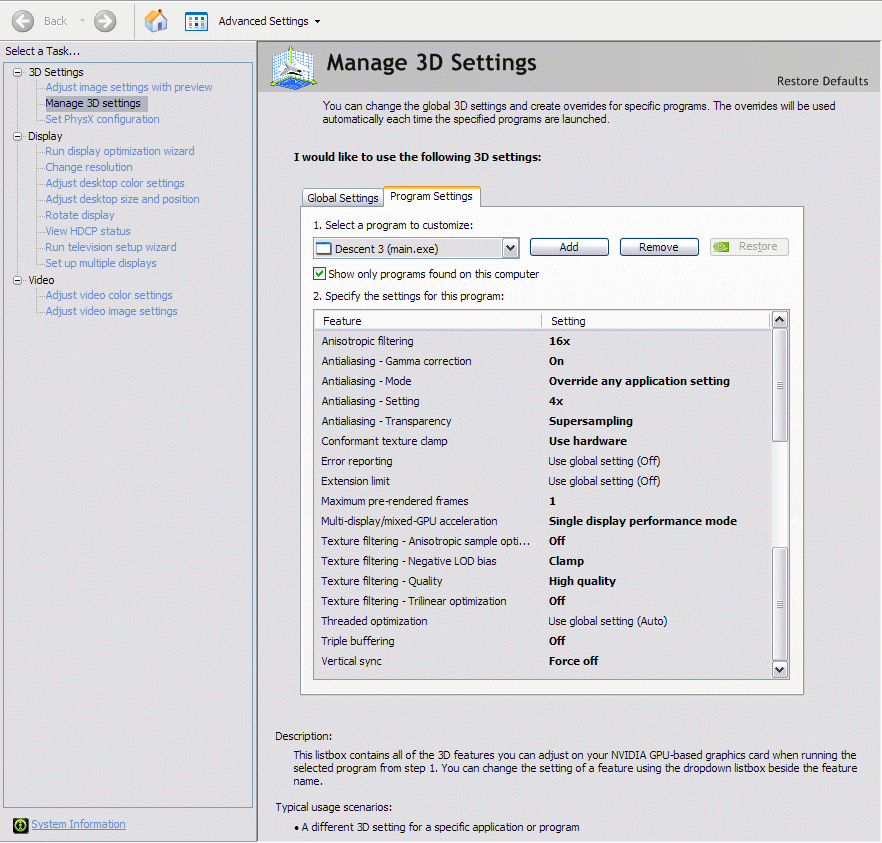Uncheck Show only programs found on this computer

[x=320, y=274]
